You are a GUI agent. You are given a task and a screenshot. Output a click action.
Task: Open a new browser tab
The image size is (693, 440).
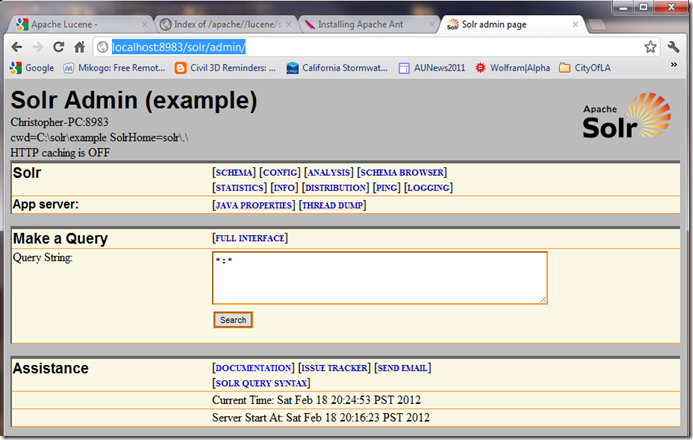598,25
